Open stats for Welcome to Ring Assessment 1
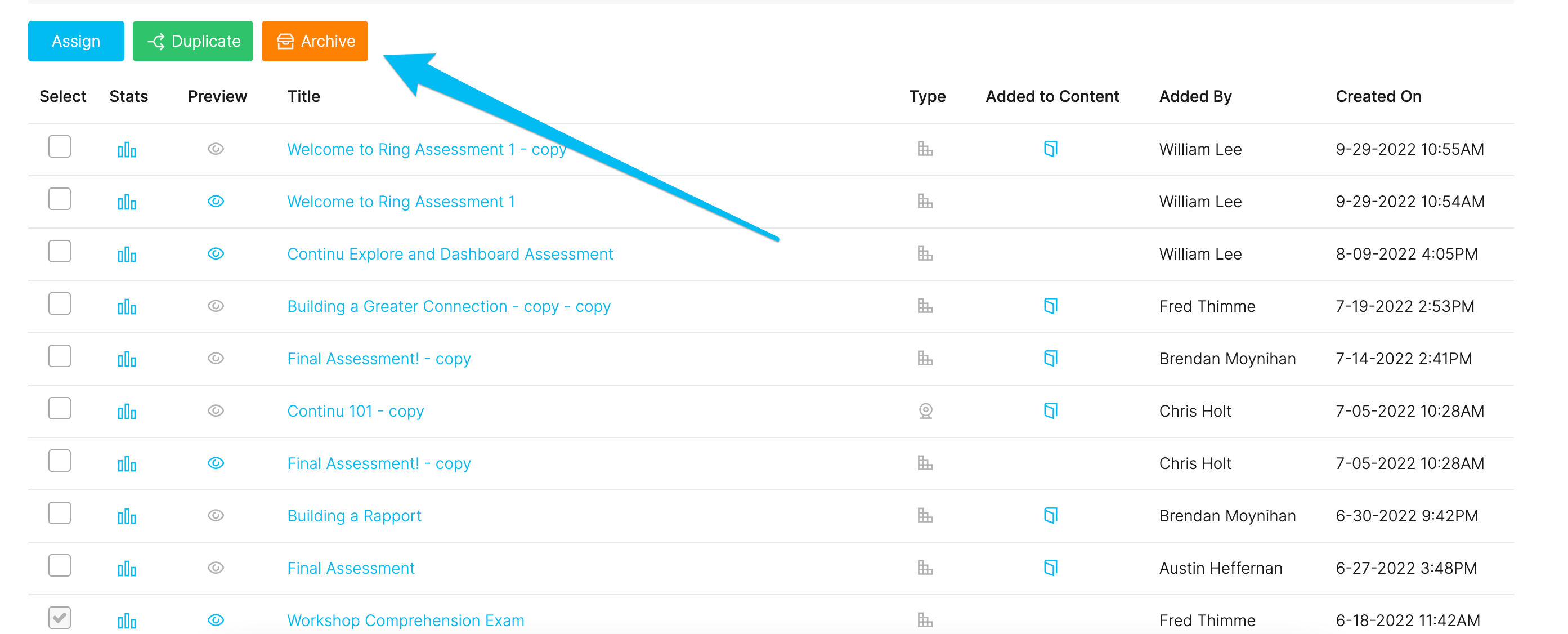 127,202
